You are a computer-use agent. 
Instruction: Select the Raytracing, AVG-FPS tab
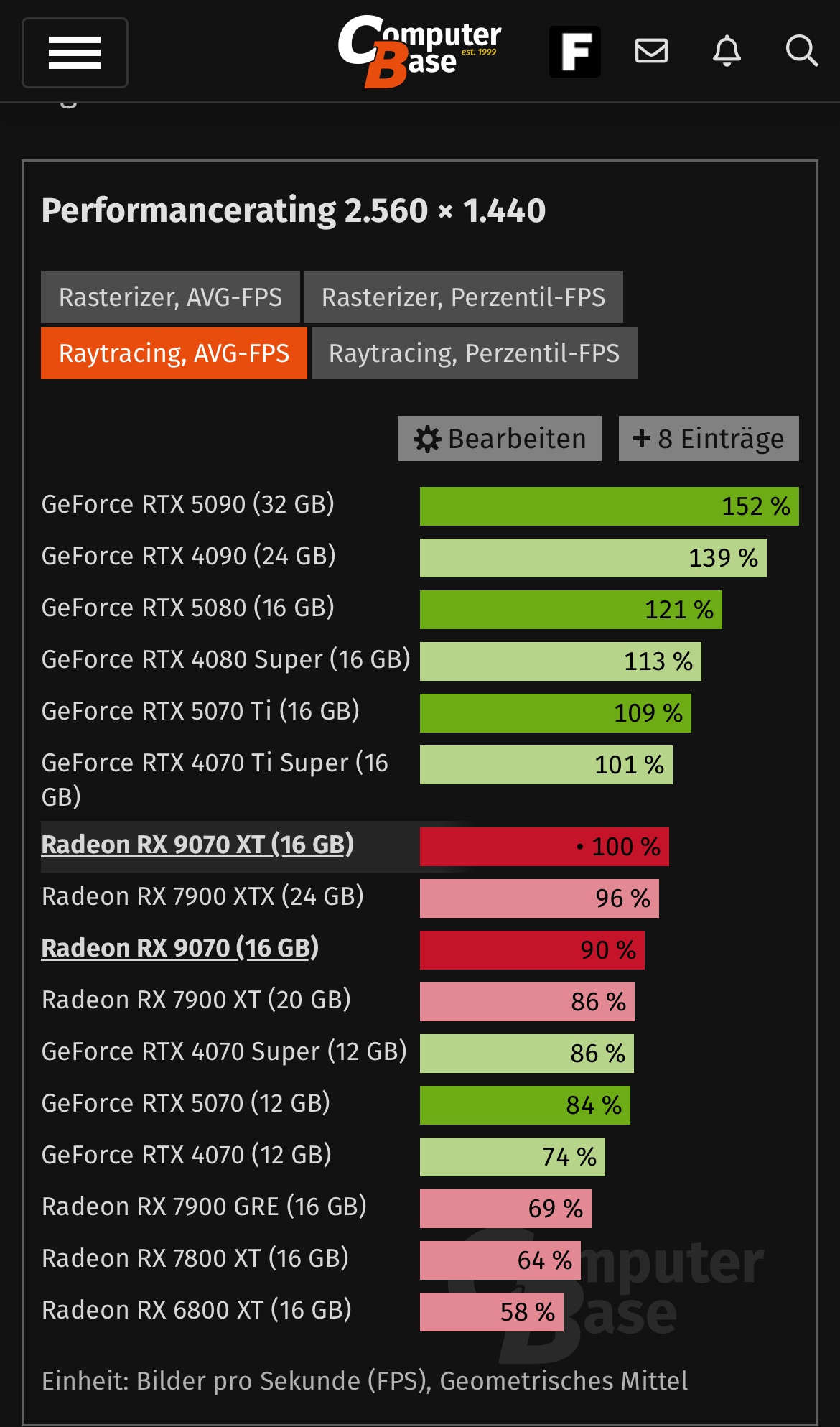tap(174, 353)
